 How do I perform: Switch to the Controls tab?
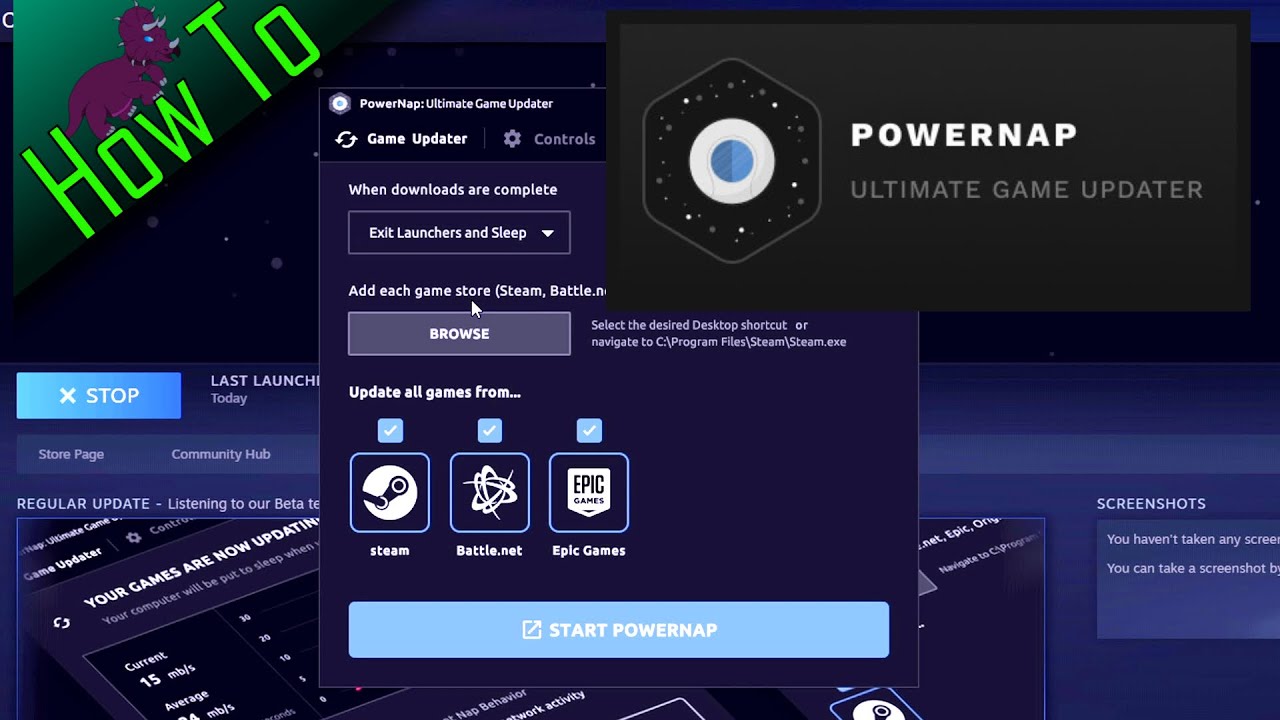[x=549, y=139]
